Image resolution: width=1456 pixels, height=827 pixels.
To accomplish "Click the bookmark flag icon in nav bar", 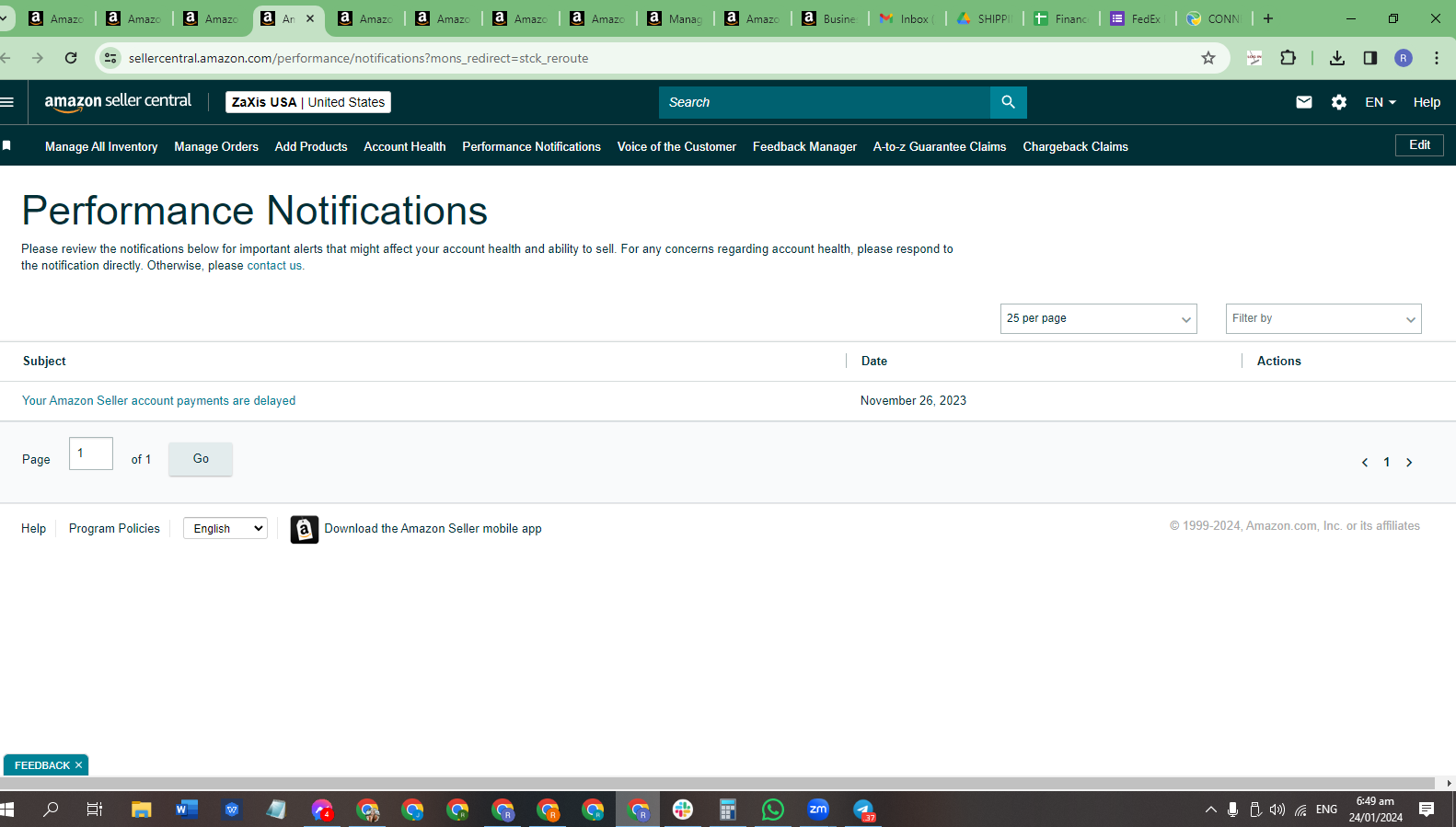I will [6, 146].
